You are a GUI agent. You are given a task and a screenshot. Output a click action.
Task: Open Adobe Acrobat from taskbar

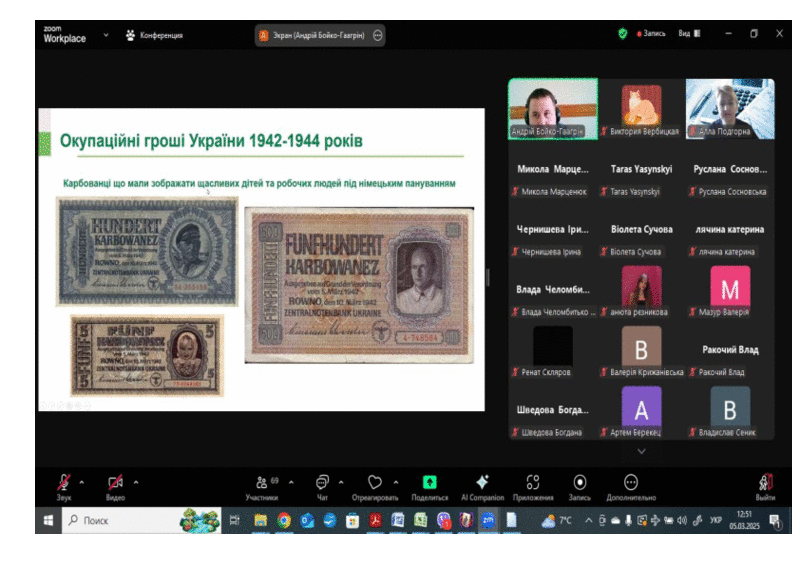click(376, 520)
